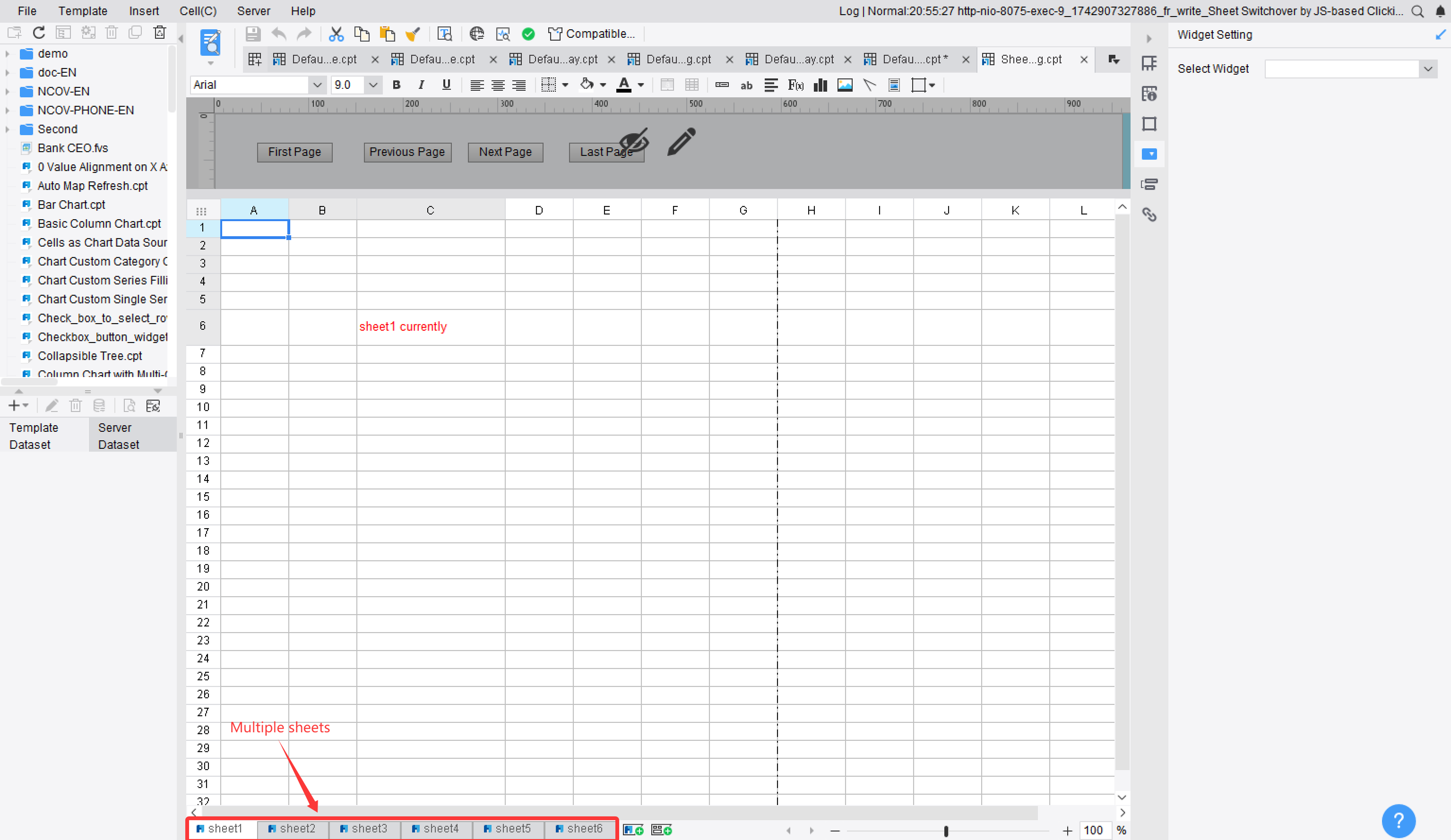Viewport: 1451px width, 840px height.
Task: Click the Save template icon
Action: tap(252, 34)
